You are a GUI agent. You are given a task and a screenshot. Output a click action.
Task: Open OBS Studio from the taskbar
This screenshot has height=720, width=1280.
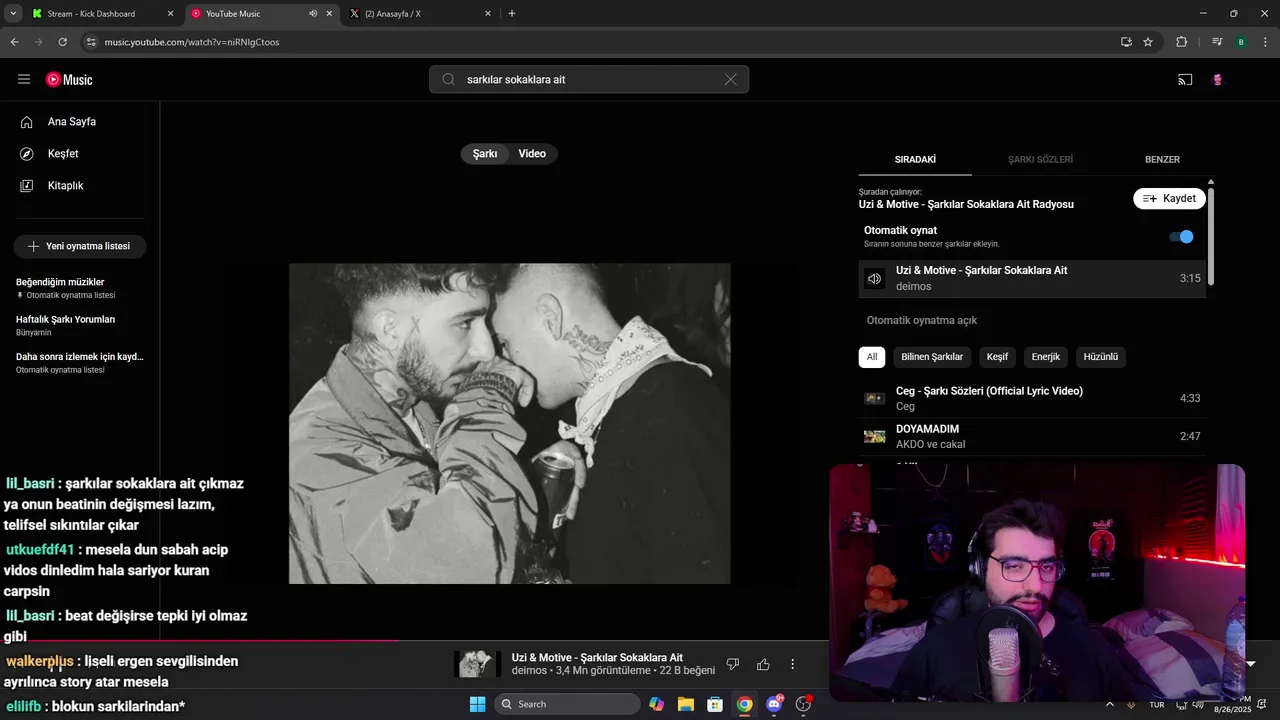pyautogui.click(x=803, y=704)
